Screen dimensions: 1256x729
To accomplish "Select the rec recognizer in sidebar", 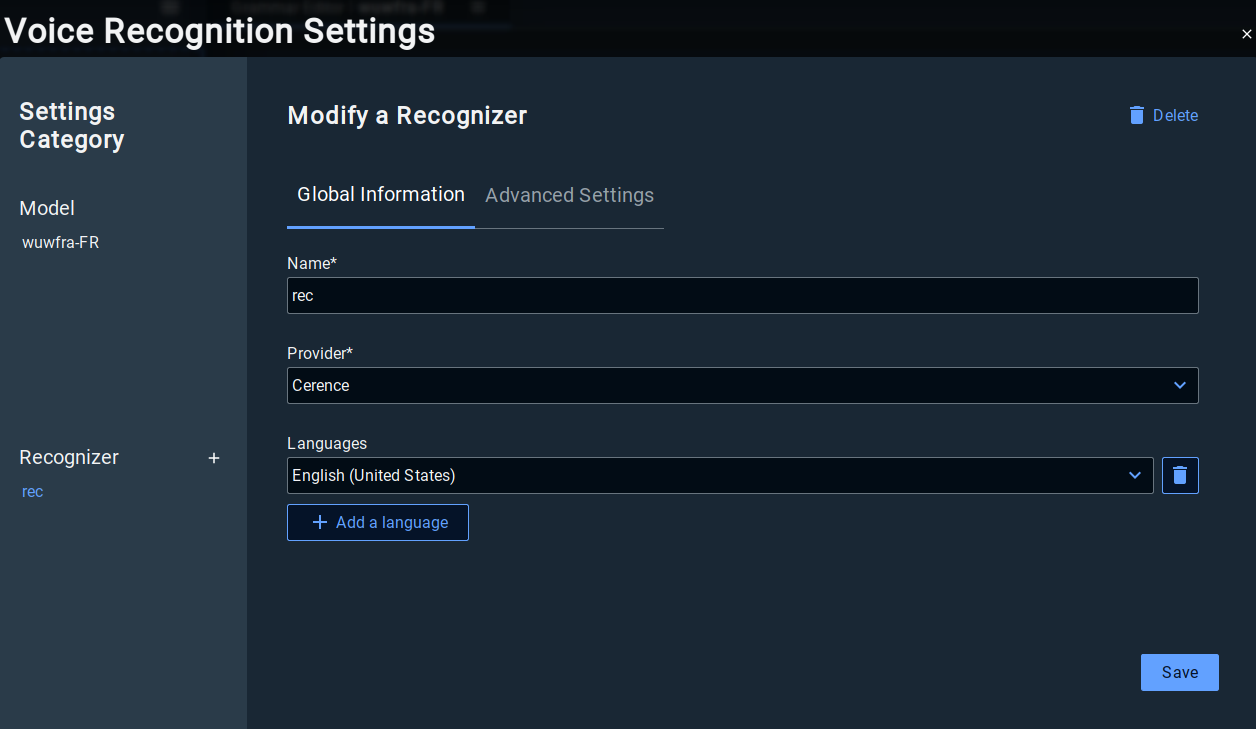I will (33, 492).
